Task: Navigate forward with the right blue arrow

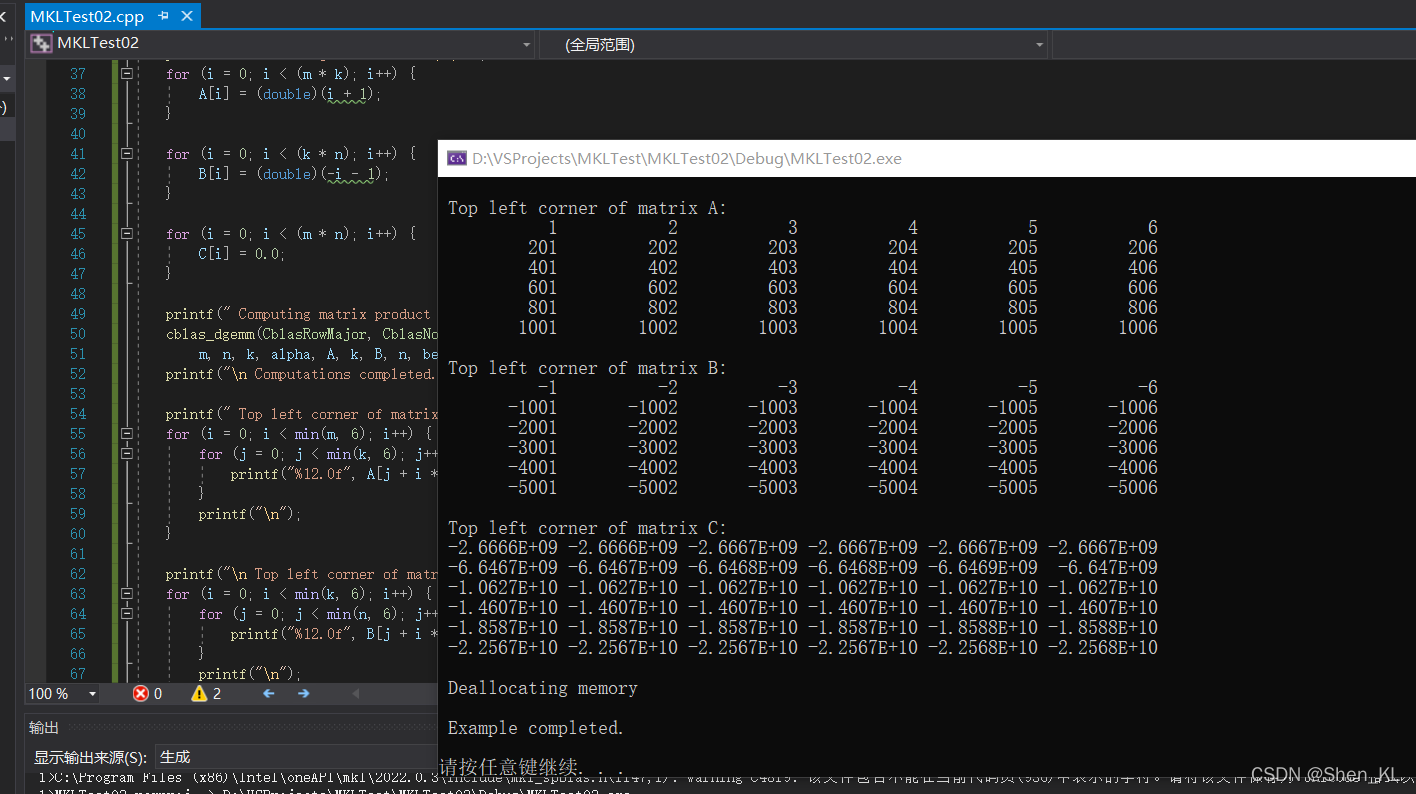Action: pos(303,694)
